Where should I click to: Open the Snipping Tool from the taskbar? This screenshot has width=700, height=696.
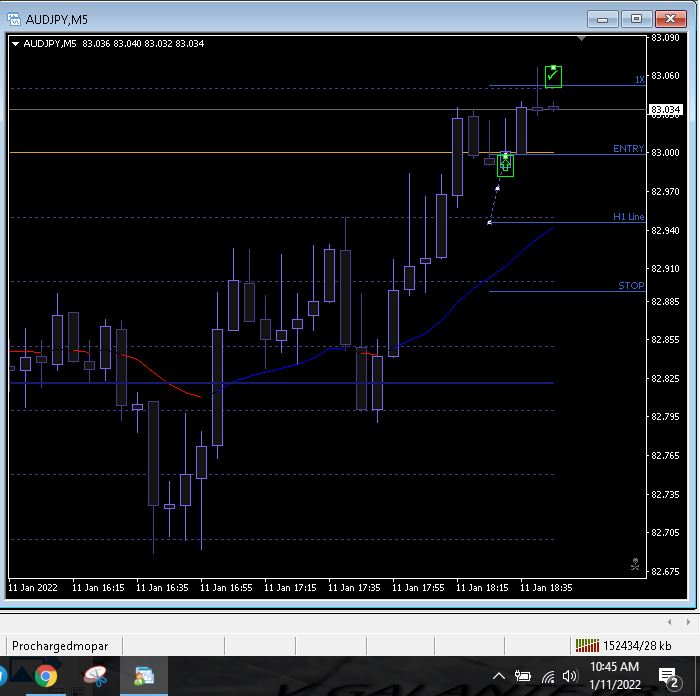95,676
